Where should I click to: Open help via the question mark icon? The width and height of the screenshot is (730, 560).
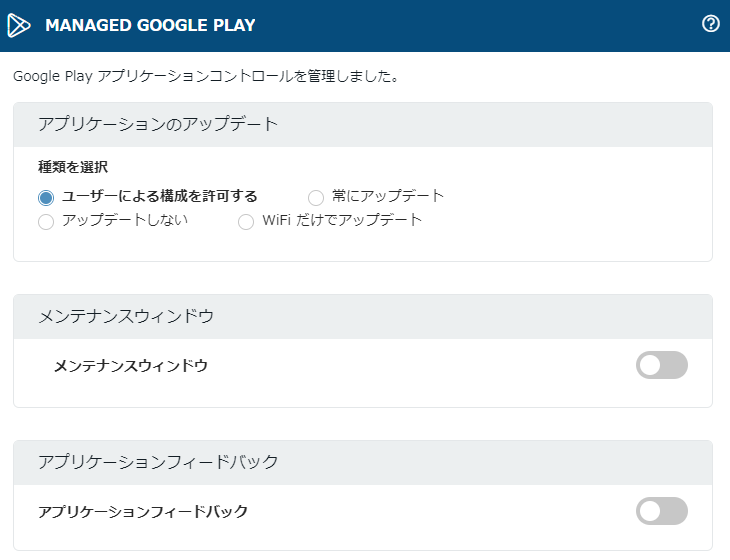tap(711, 25)
